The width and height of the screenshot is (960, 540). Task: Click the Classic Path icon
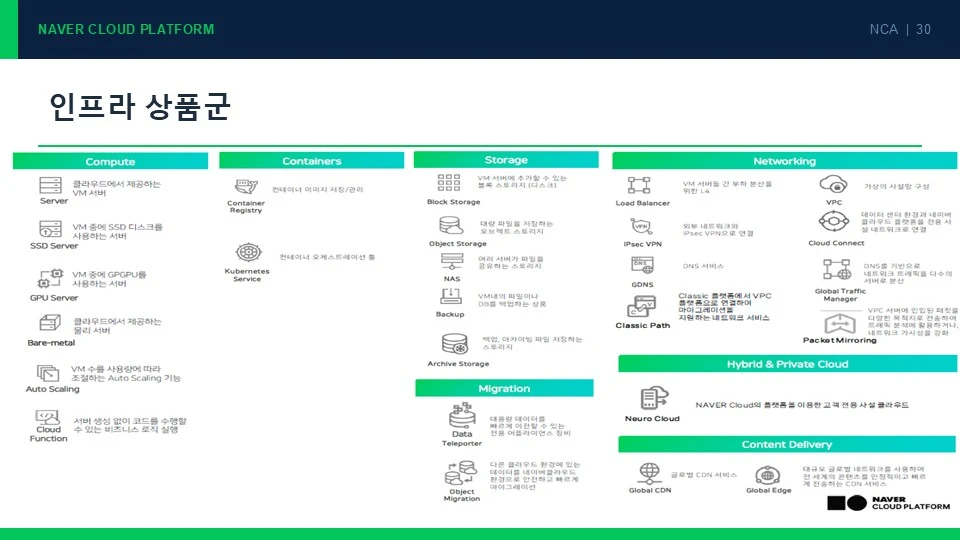tap(641, 306)
